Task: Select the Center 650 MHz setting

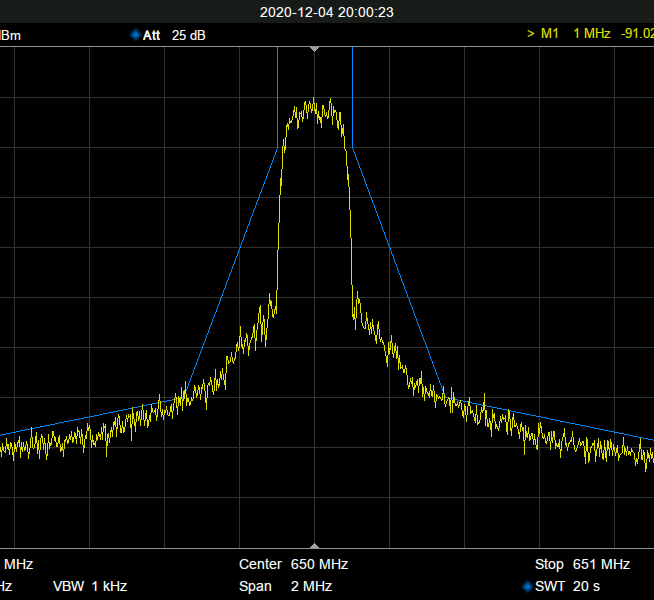Action: point(294,564)
